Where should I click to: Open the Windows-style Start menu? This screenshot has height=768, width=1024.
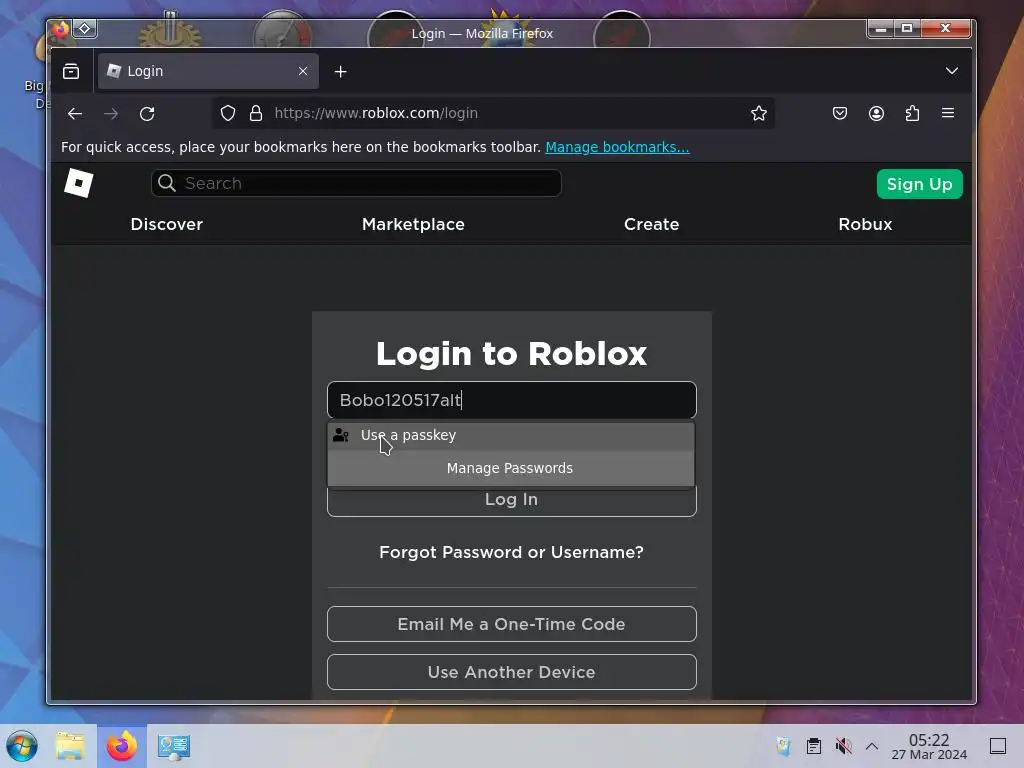(x=22, y=746)
